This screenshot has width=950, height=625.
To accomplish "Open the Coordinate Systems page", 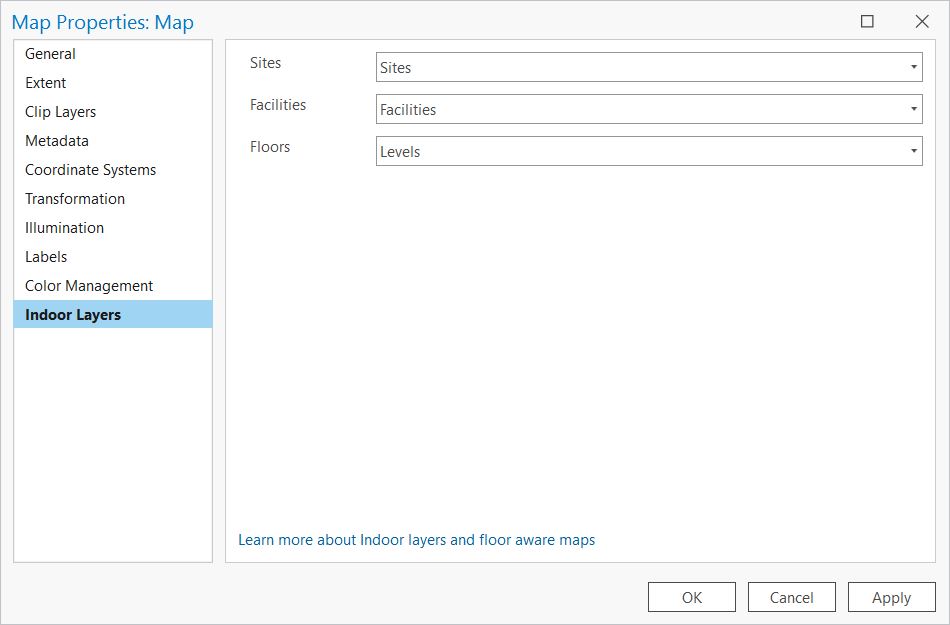I will pyautogui.click(x=90, y=170).
